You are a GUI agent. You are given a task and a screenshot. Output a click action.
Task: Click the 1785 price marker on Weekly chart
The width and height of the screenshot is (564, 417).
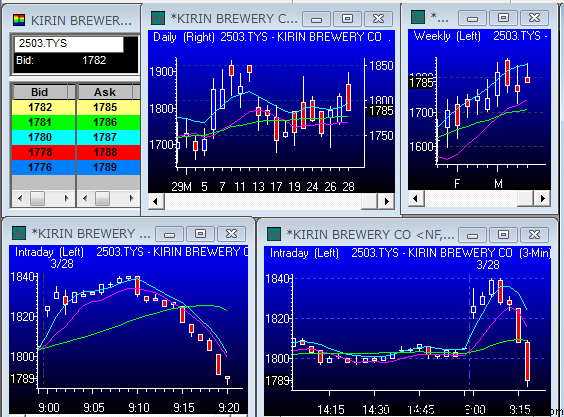422,83
